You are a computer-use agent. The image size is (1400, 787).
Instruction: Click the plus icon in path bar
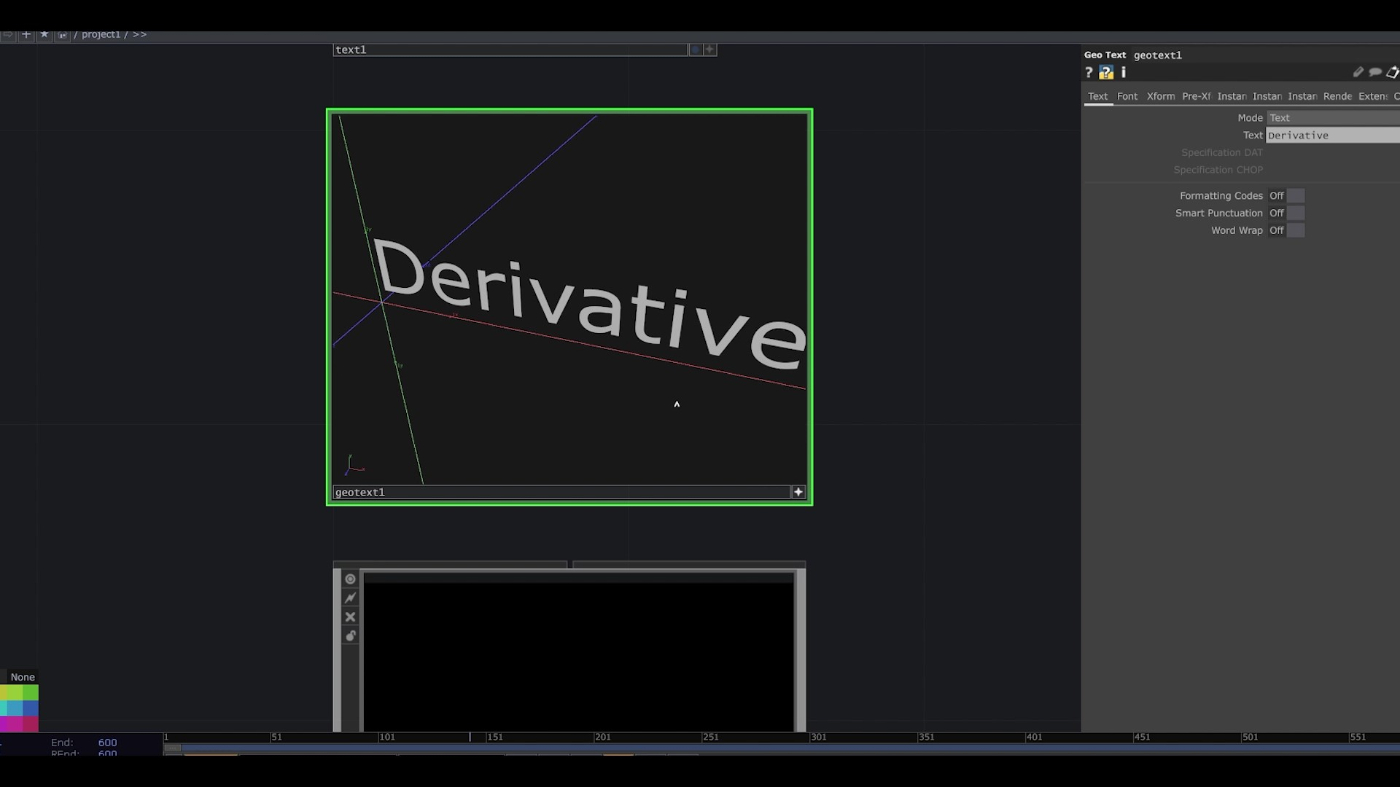click(x=26, y=34)
